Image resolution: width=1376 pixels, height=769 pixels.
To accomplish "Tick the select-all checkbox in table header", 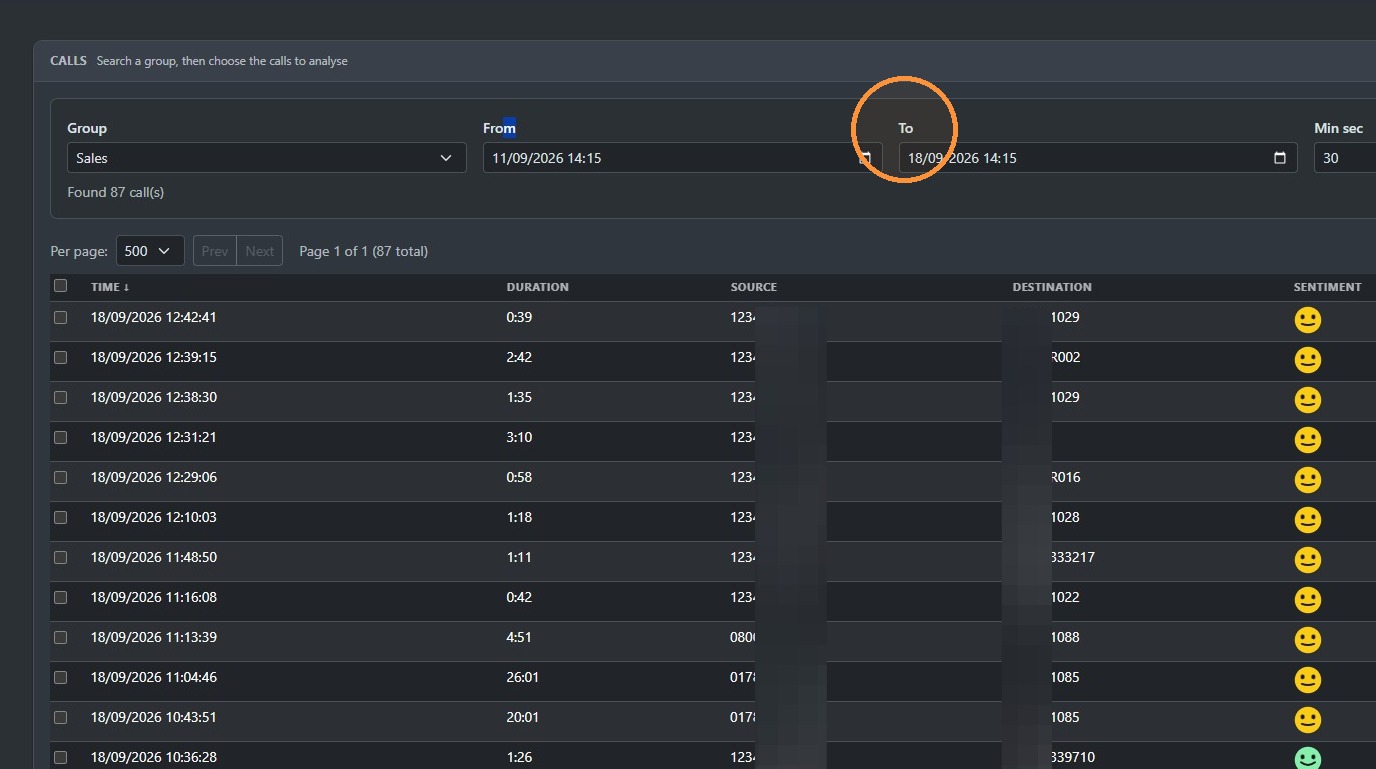I will click(60, 286).
